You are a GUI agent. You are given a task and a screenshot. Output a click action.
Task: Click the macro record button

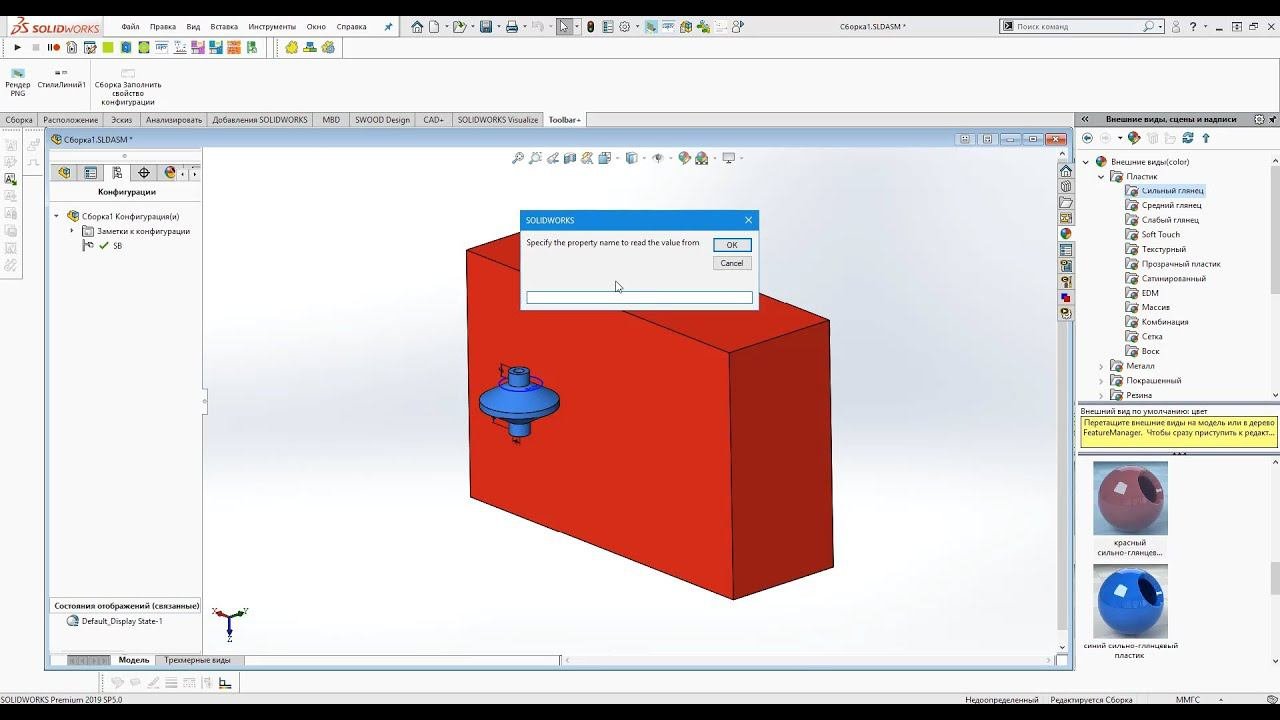click(53, 47)
